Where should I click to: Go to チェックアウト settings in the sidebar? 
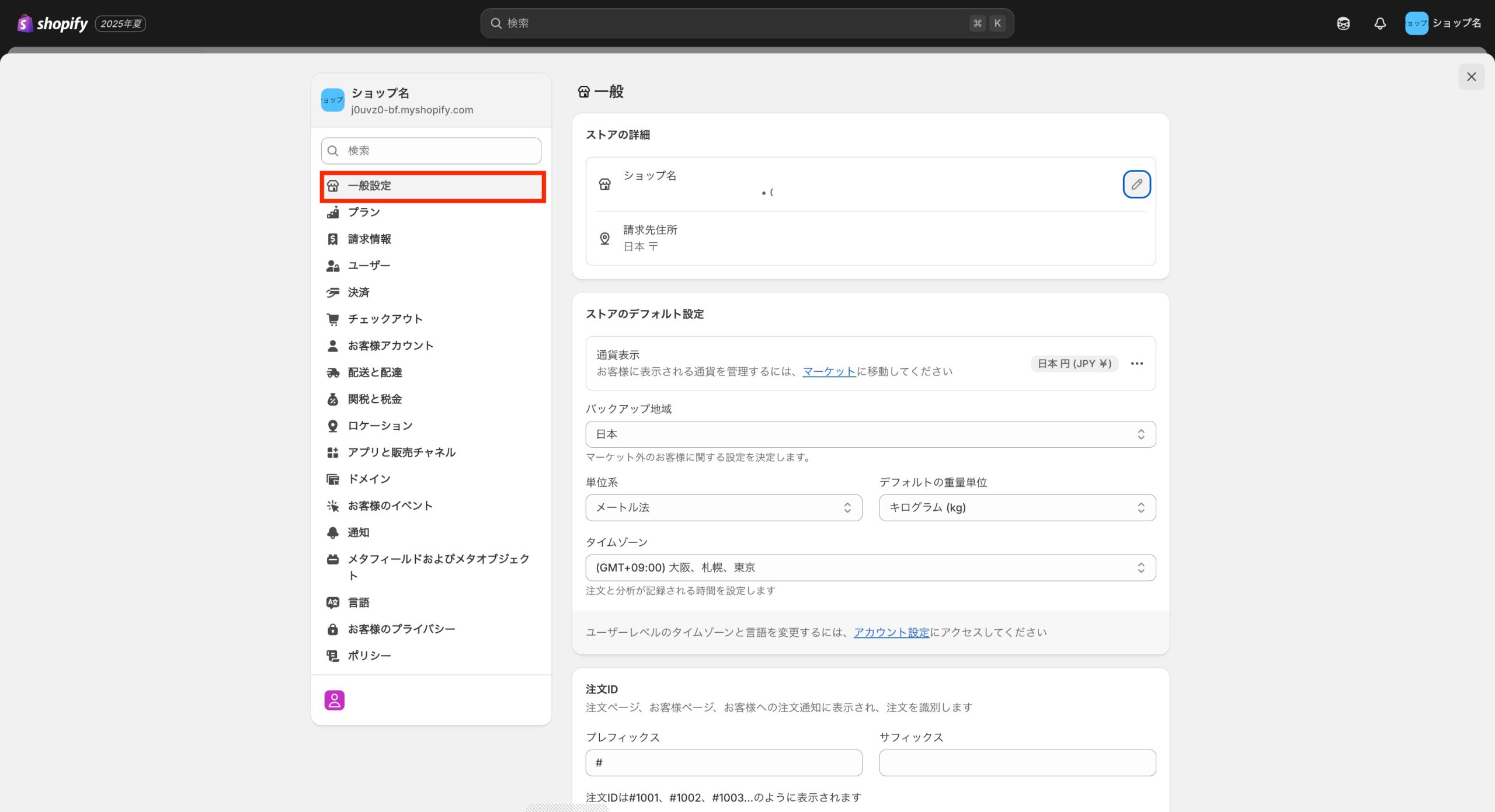[385, 319]
